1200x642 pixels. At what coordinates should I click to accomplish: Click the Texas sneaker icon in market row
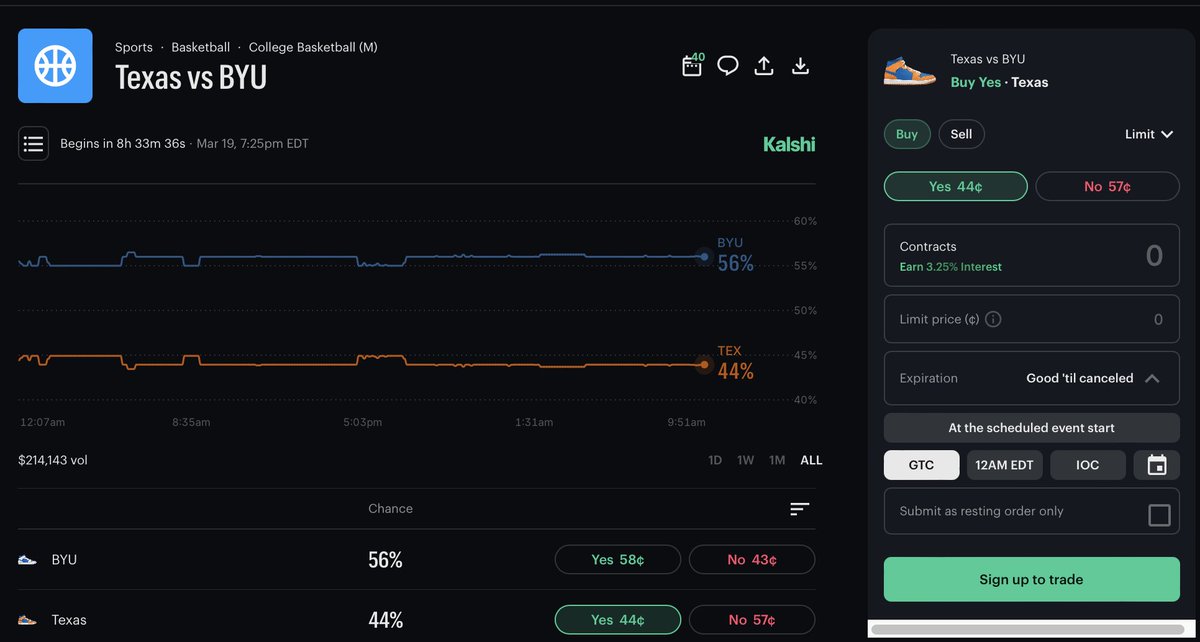28,620
